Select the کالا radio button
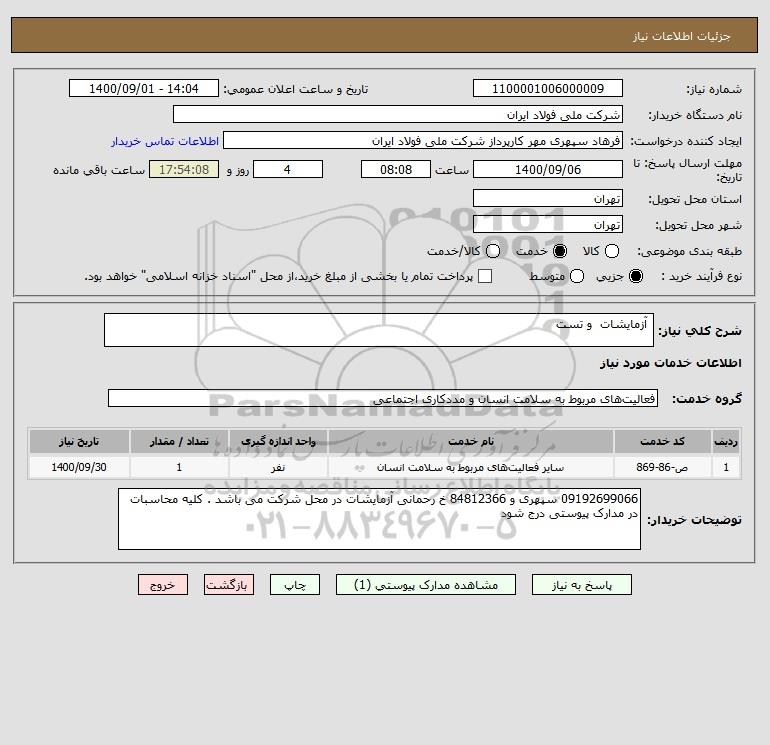770x745 pixels. pyautogui.click(x=611, y=251)
